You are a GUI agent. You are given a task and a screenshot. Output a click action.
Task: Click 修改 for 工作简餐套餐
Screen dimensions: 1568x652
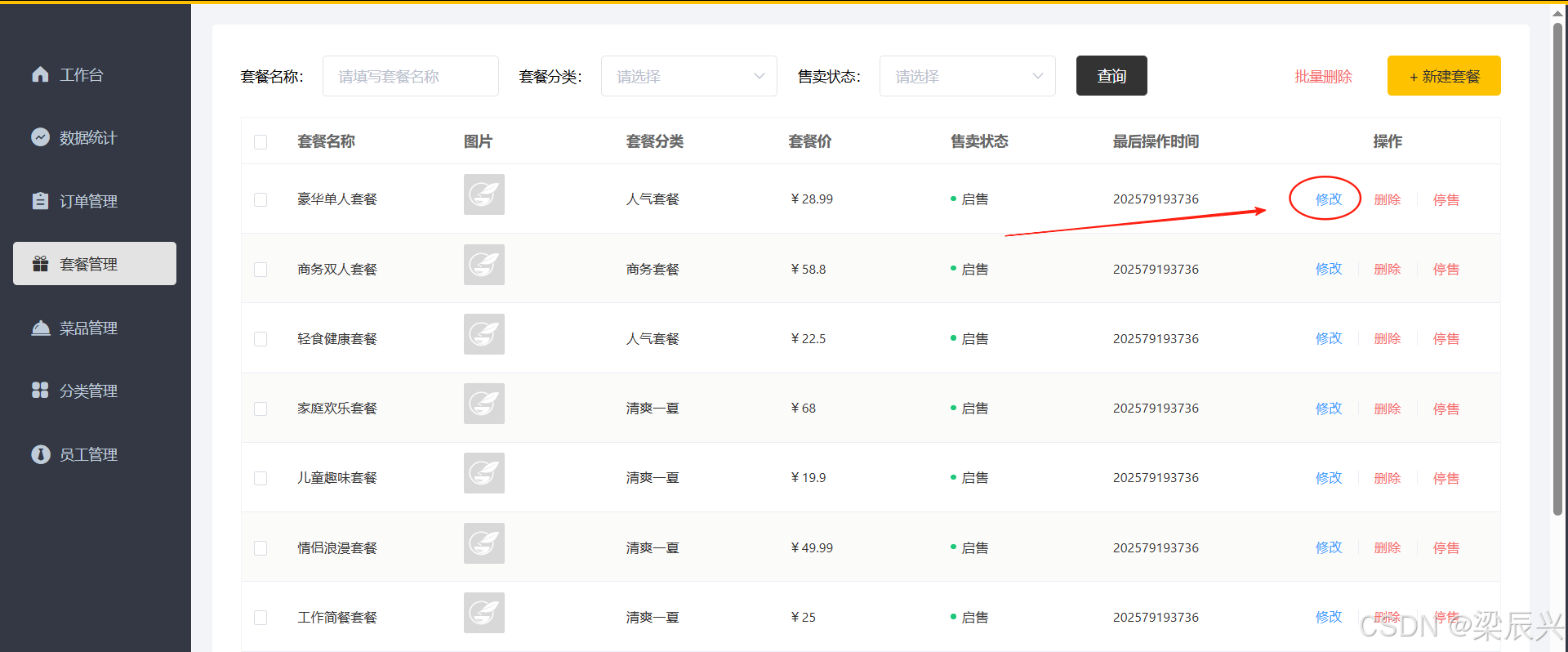point(1329,617)
